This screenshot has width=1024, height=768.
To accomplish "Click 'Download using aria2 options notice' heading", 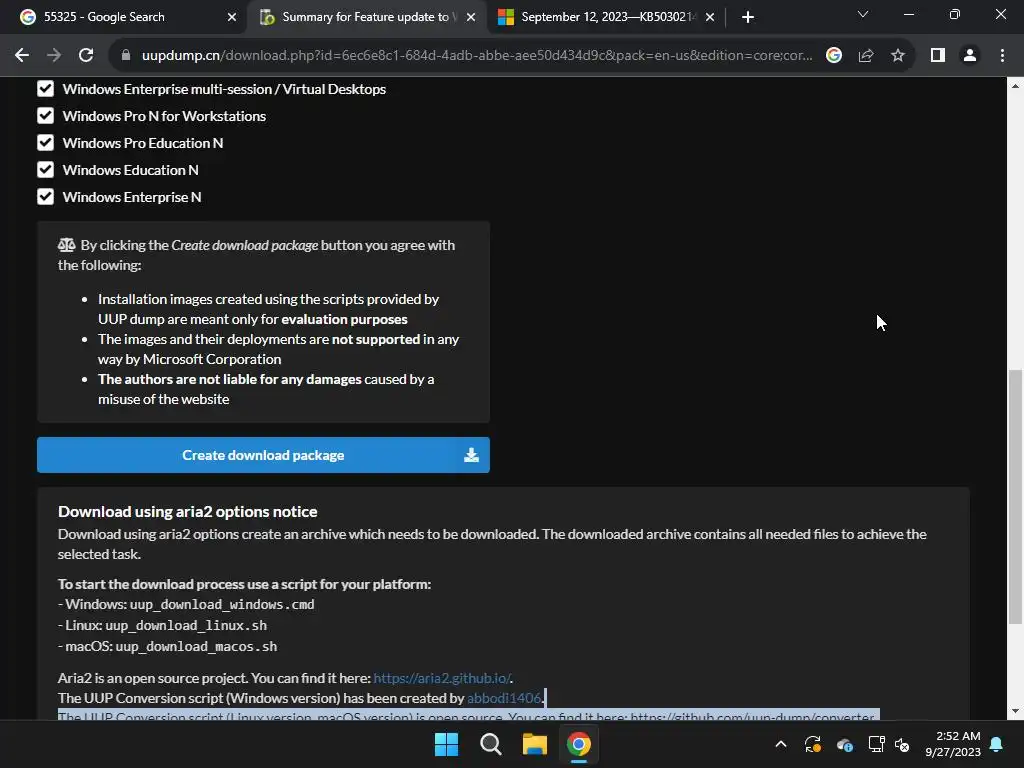I will tap(187, 511).
